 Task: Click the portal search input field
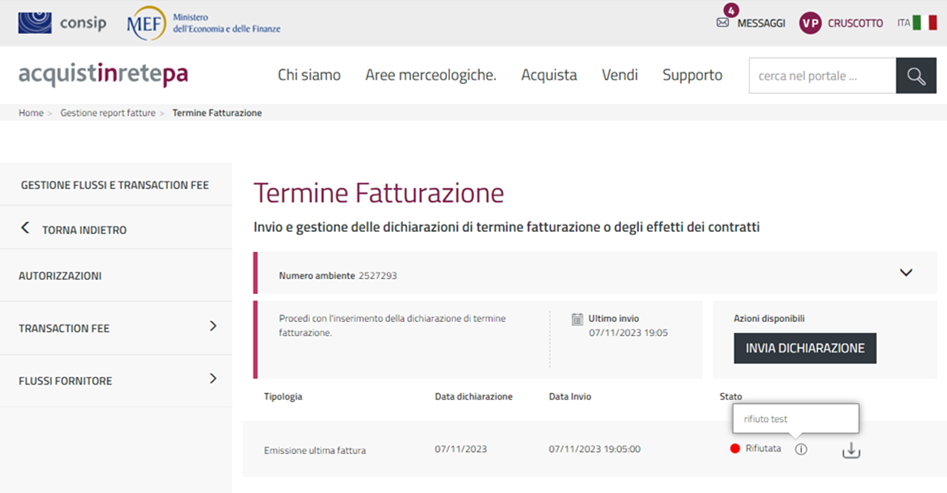pos(821,76)
